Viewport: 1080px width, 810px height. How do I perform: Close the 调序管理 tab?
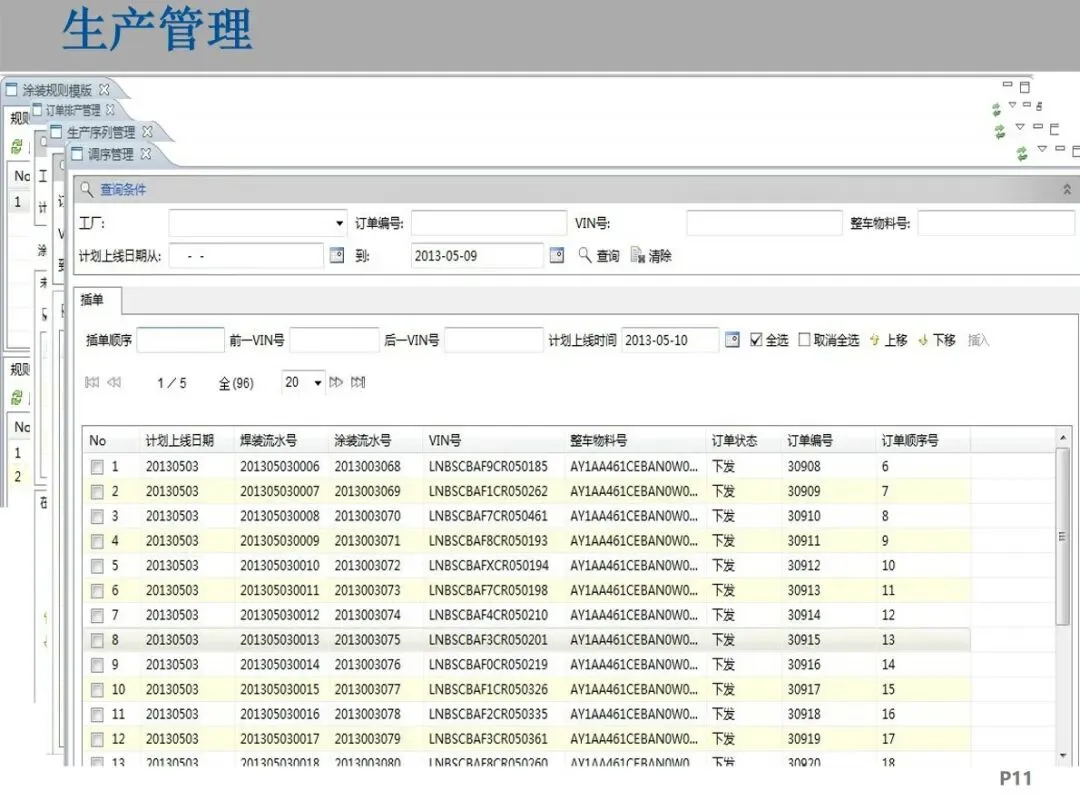click(x=145, y=154)
